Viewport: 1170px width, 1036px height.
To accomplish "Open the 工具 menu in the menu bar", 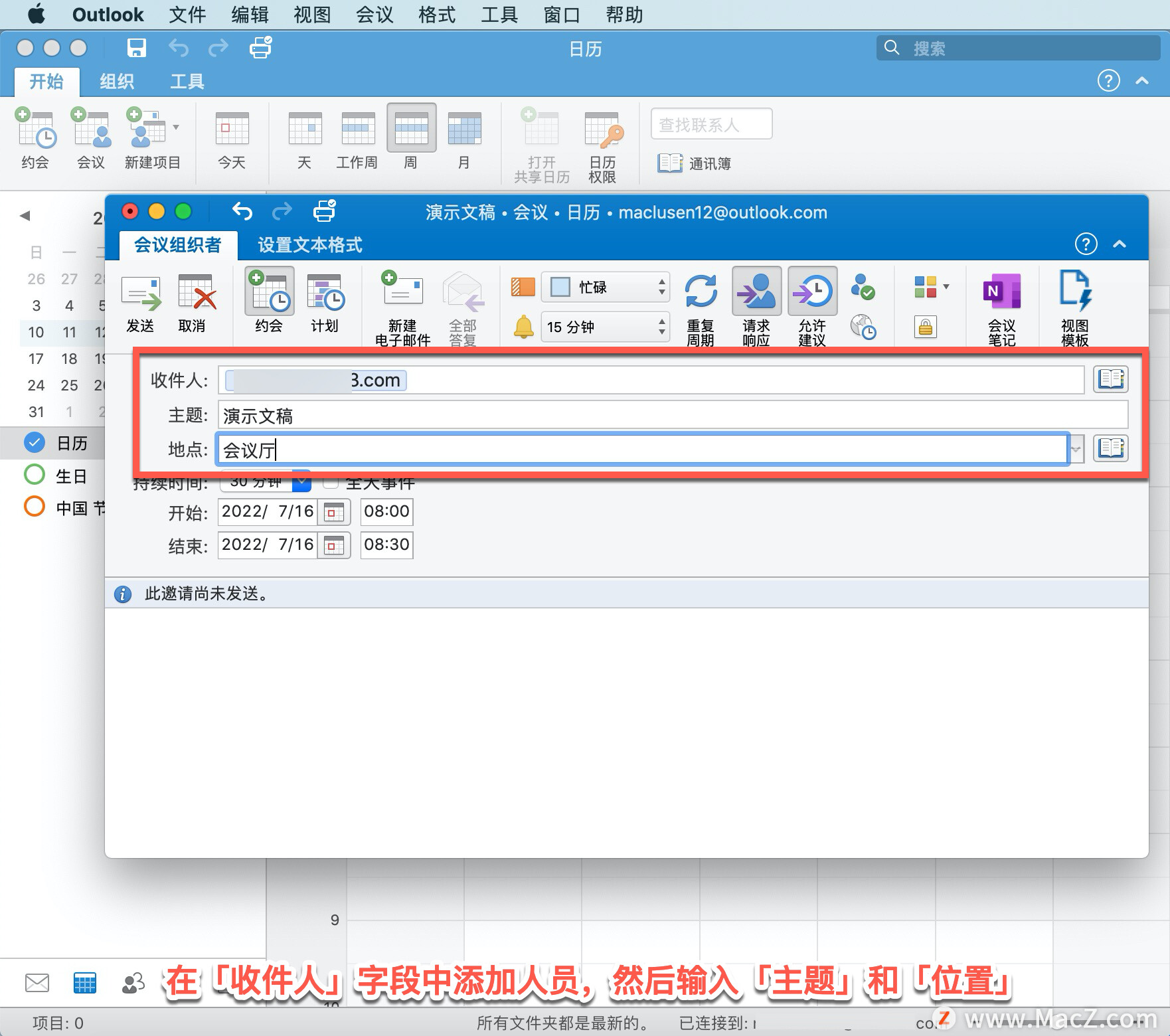I will tap(498, 15).
